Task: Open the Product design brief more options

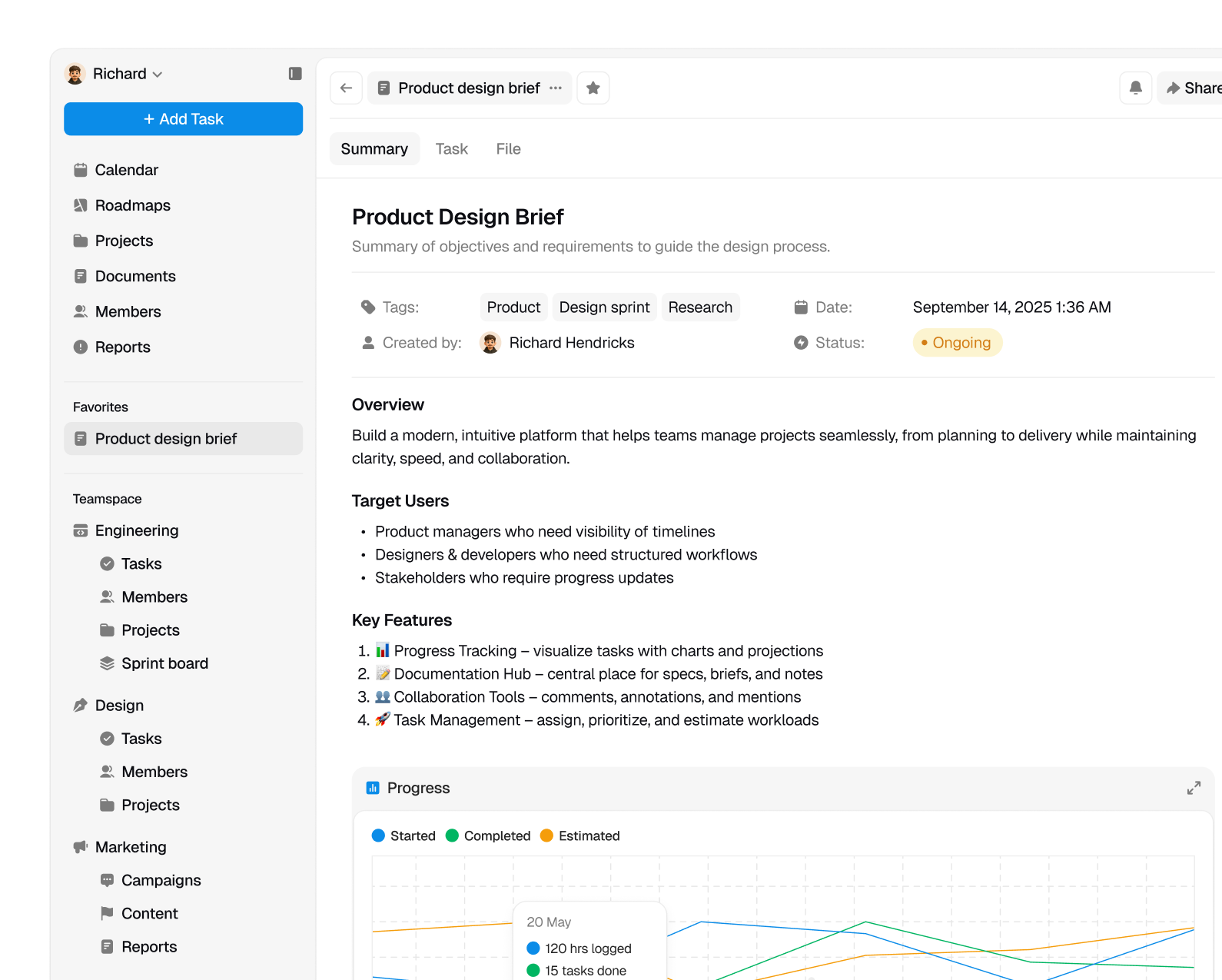Action: [556, 88]
